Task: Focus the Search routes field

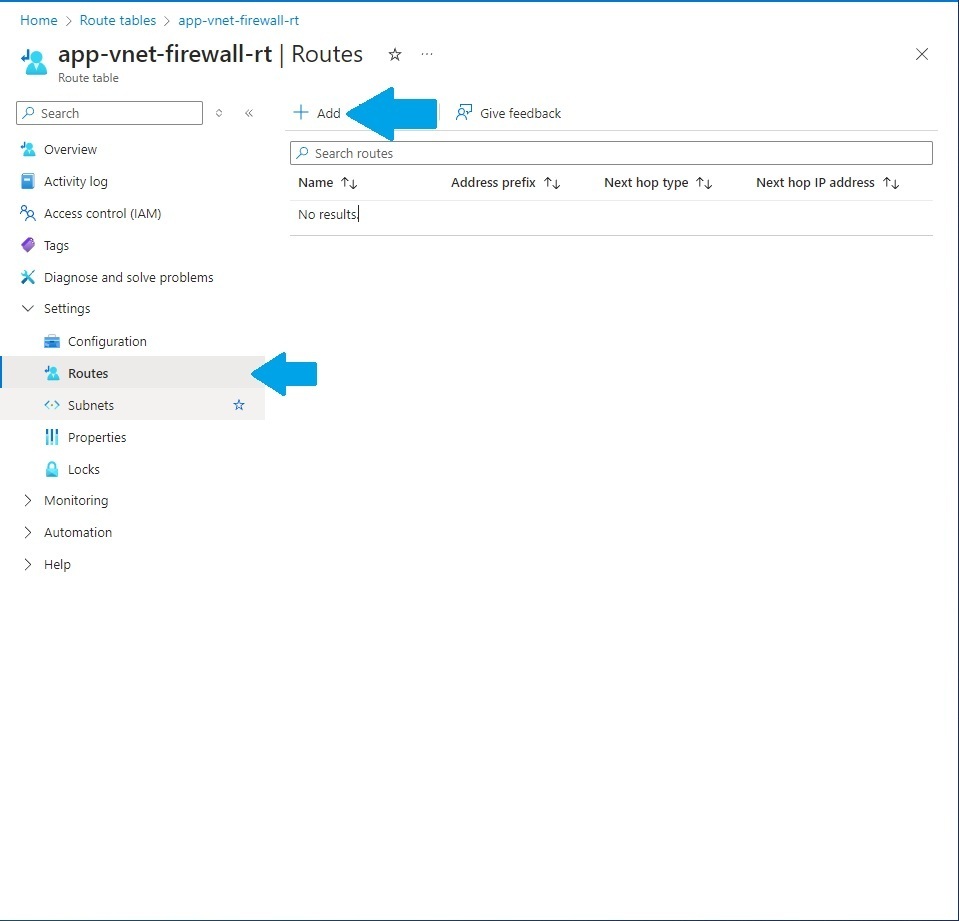Action: pyautogui.click(x=611, y=153)
